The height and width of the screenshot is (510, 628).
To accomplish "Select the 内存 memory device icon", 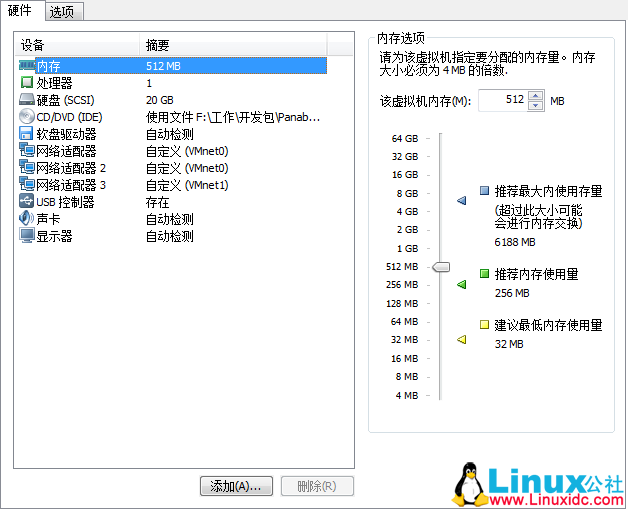I will click(x=27, y=66).
